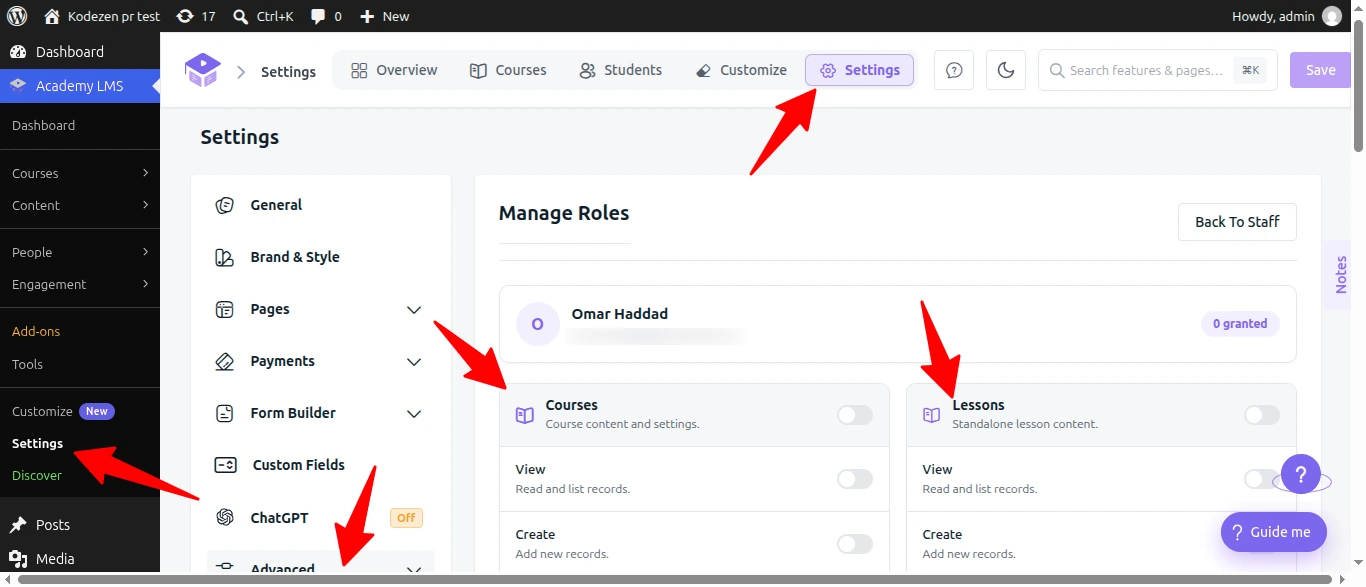
Task: Click the Settings breadcrumb text
Action: coord(288,72)
